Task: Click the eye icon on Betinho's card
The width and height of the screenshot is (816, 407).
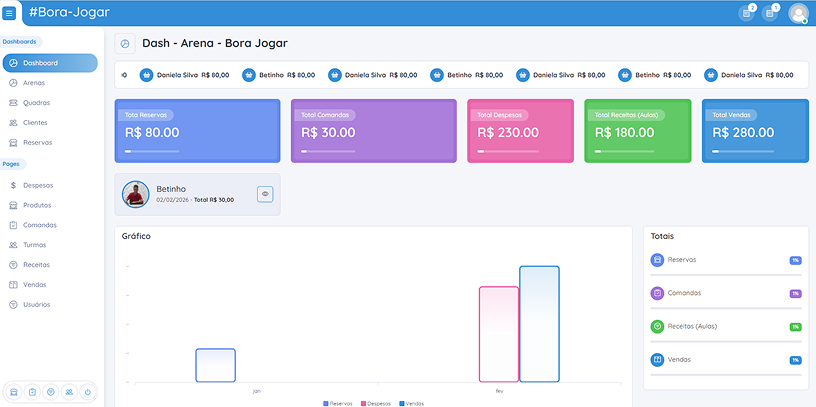Action: pyautogui.click(x=265, y=194)
